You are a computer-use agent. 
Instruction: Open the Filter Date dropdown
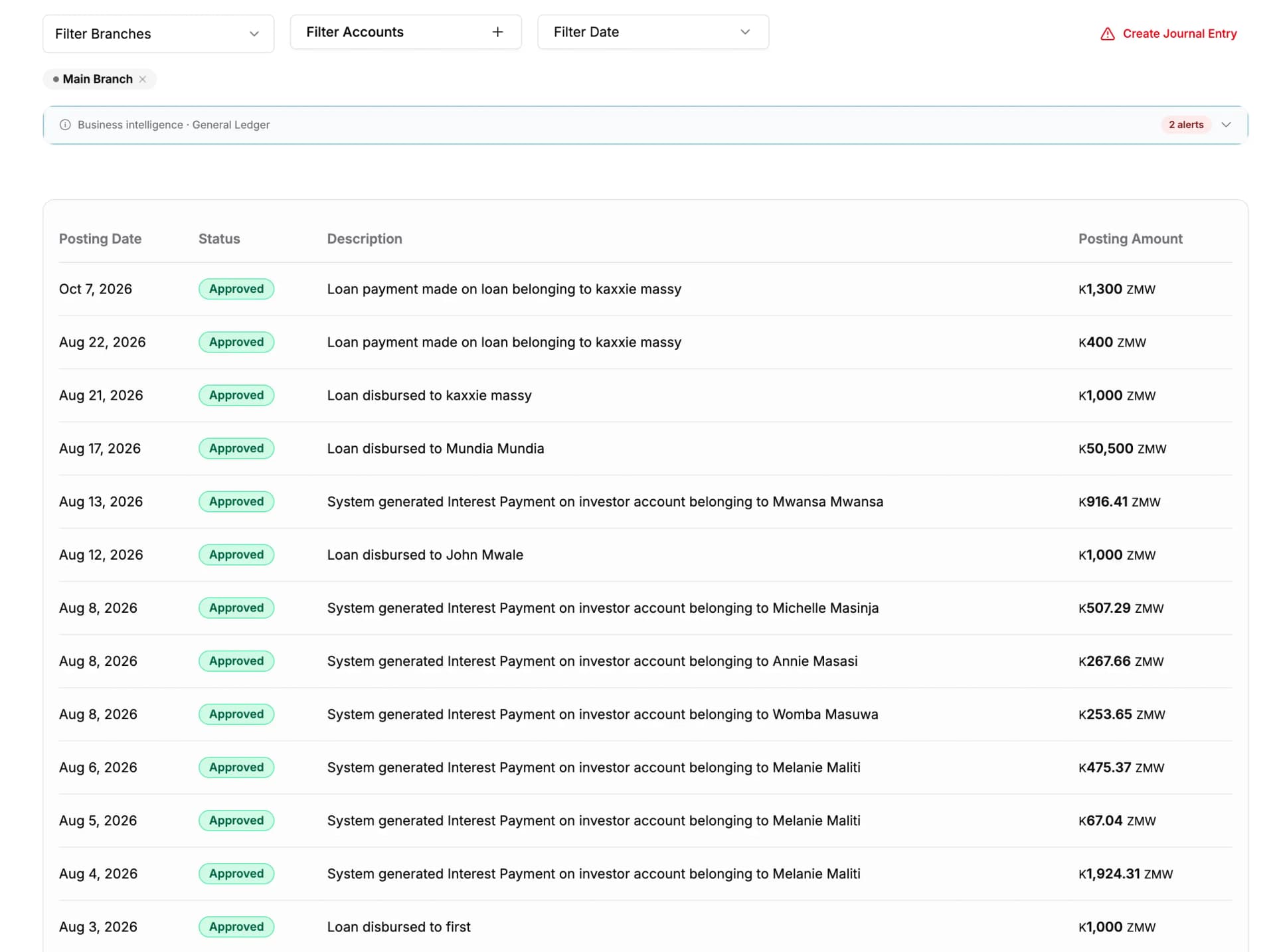click(x=653, y=32)
